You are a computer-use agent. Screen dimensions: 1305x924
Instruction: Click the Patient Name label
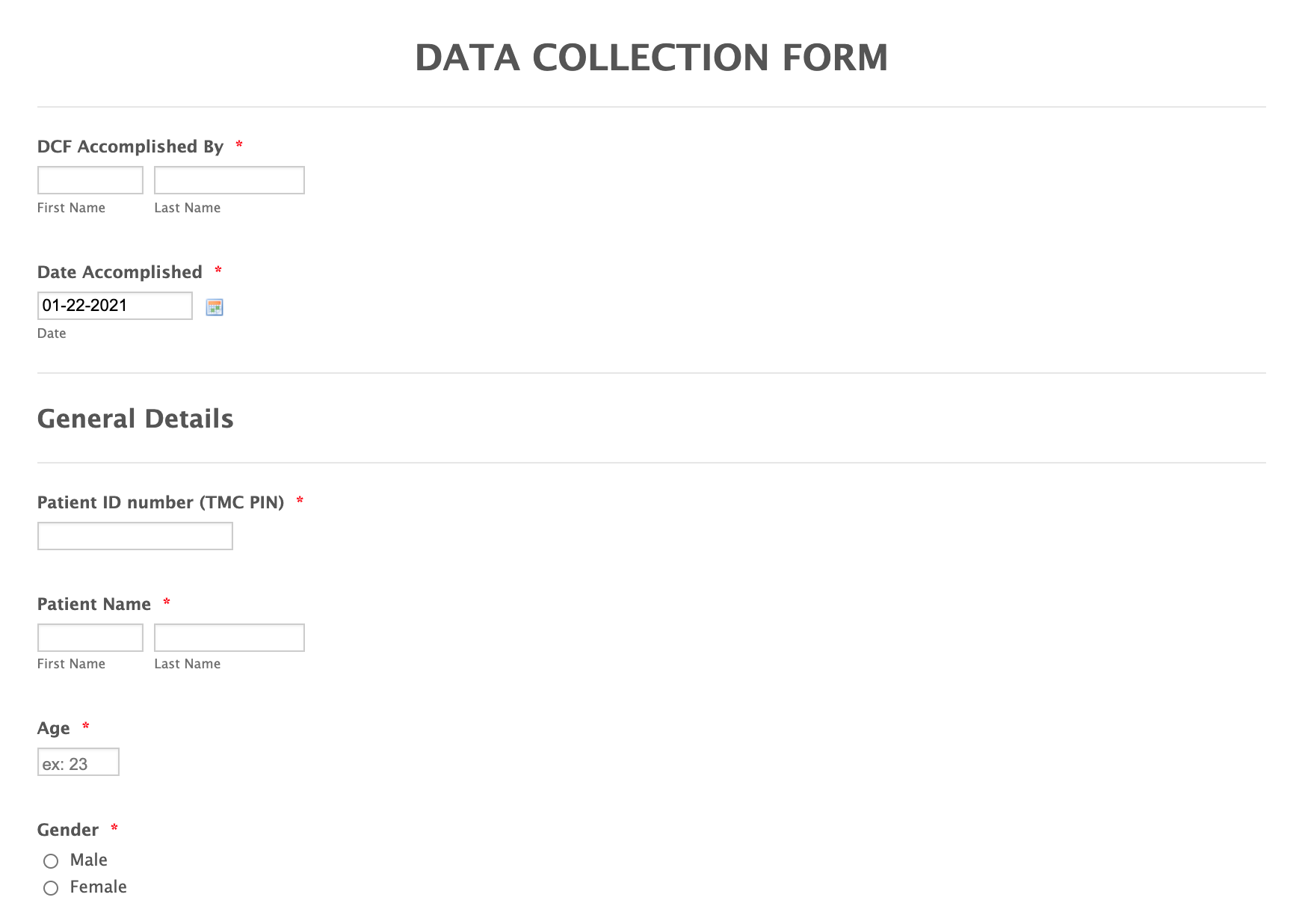tap(94, 604)
